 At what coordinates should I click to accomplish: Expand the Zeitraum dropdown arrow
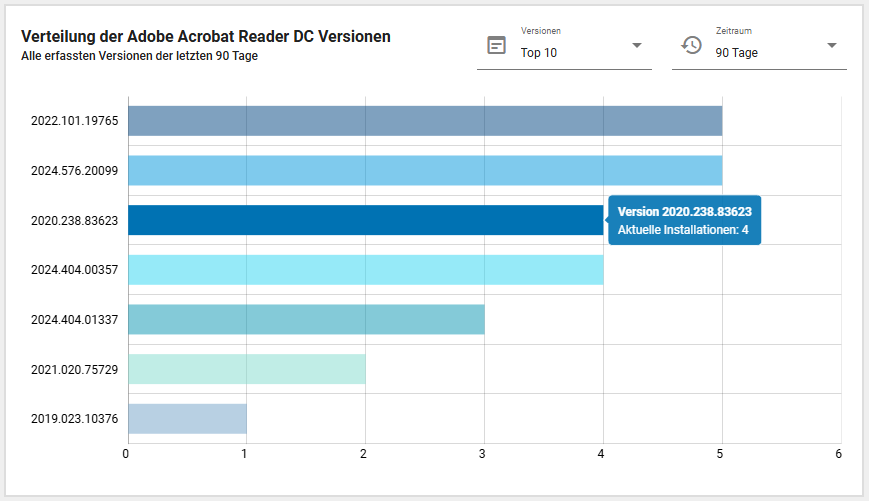click(831, 45)
